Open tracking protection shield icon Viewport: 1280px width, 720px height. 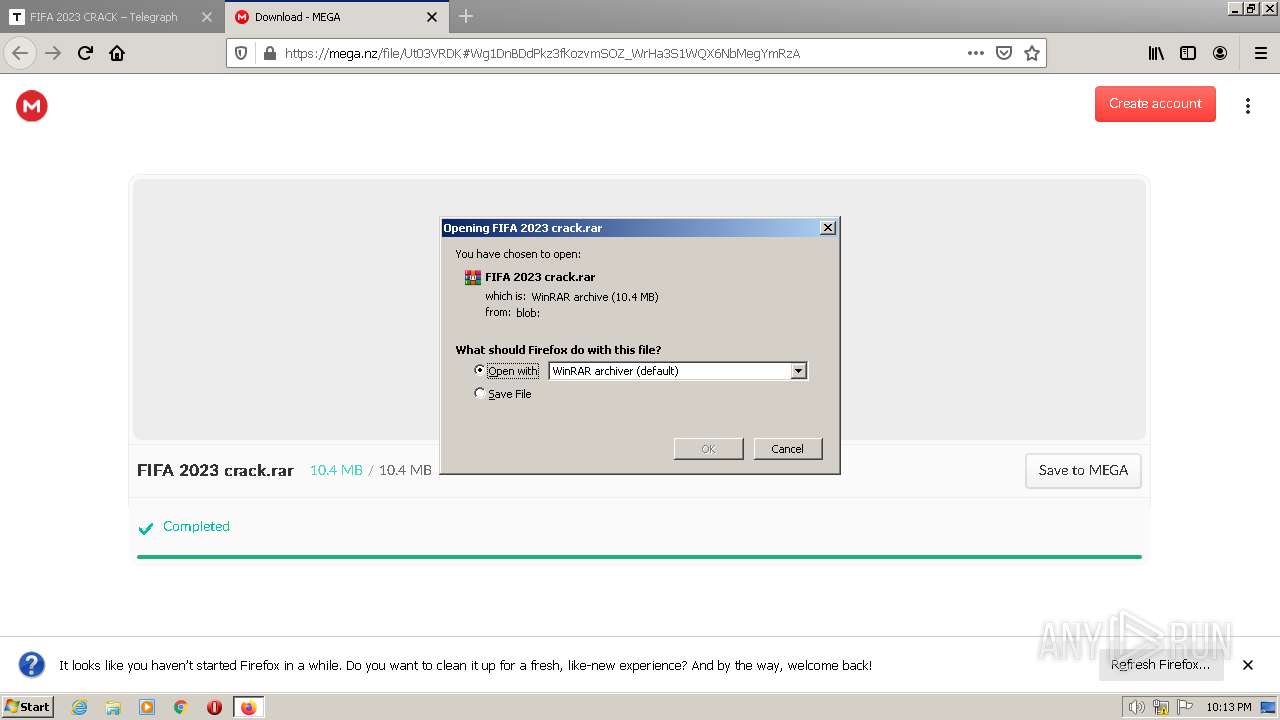pos(241,53)
